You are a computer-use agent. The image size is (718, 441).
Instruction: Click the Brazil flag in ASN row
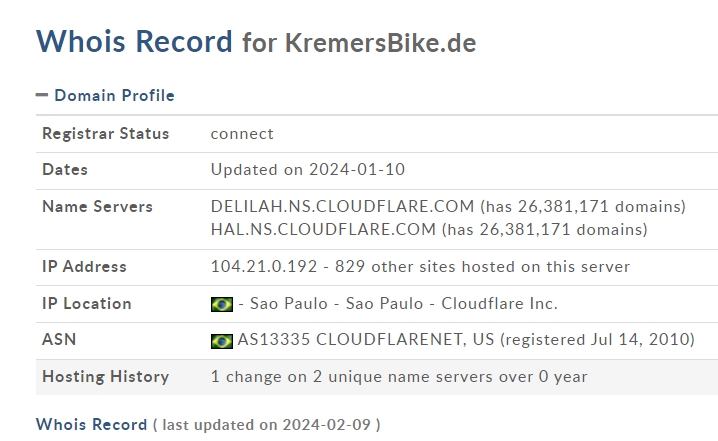(222, 341)
